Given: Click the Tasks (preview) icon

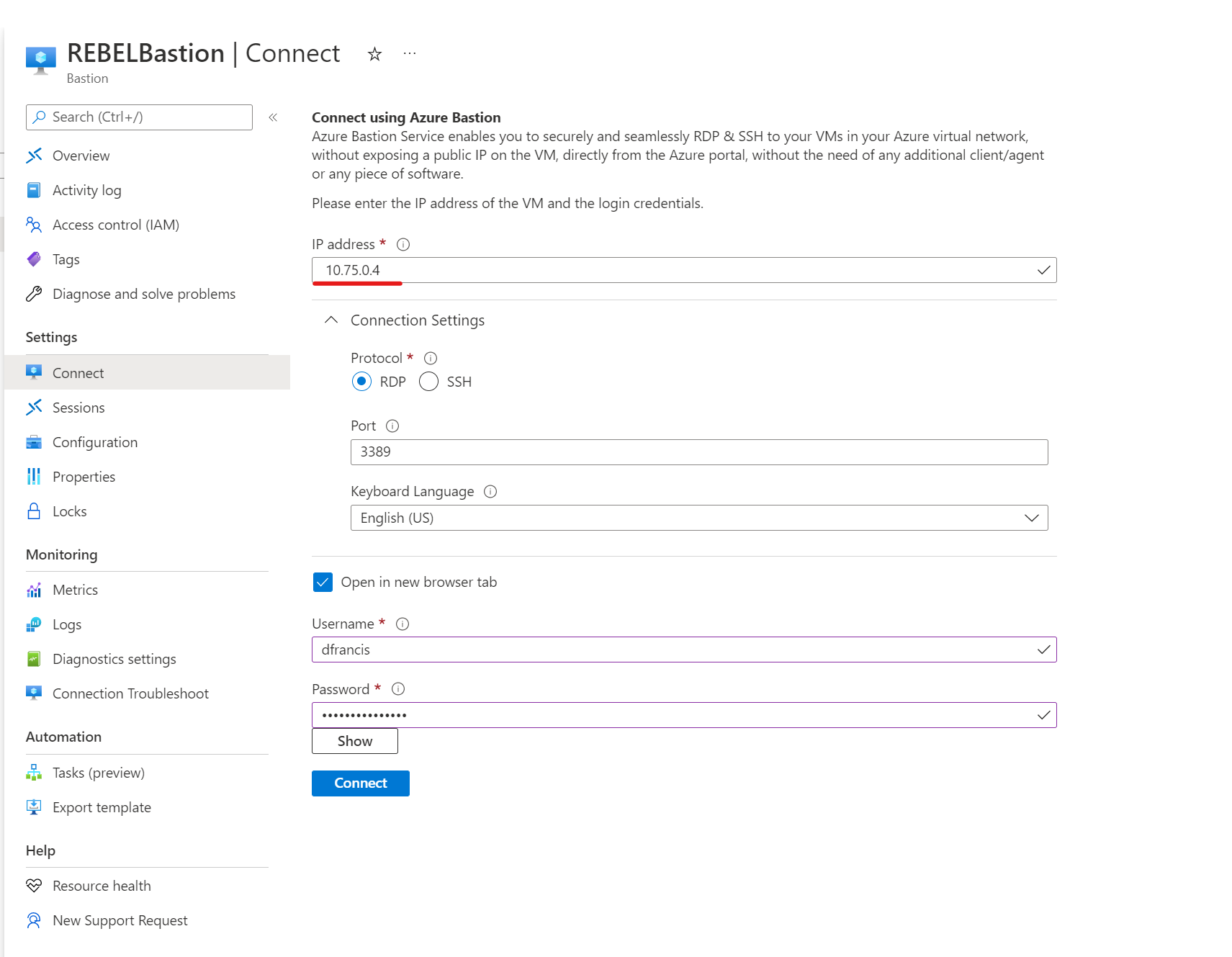Looking at the screenshot, I should (34, 773).
